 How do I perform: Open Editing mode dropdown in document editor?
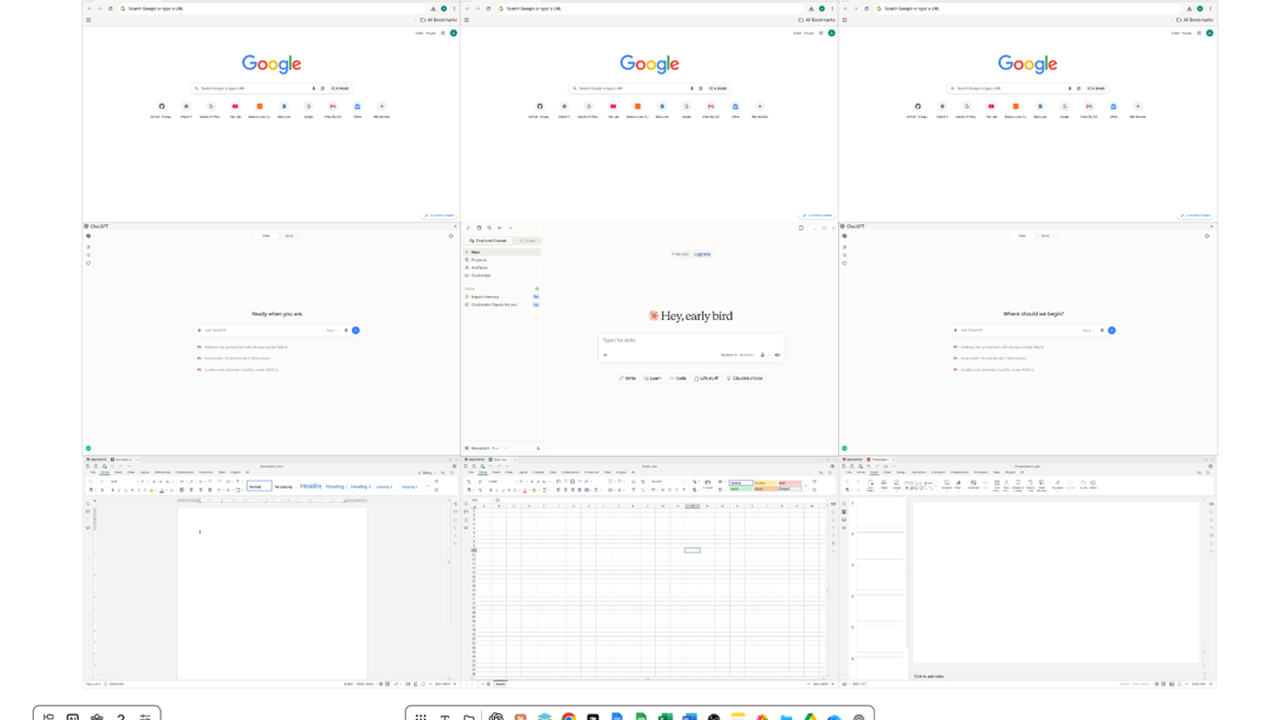(427, 473)
